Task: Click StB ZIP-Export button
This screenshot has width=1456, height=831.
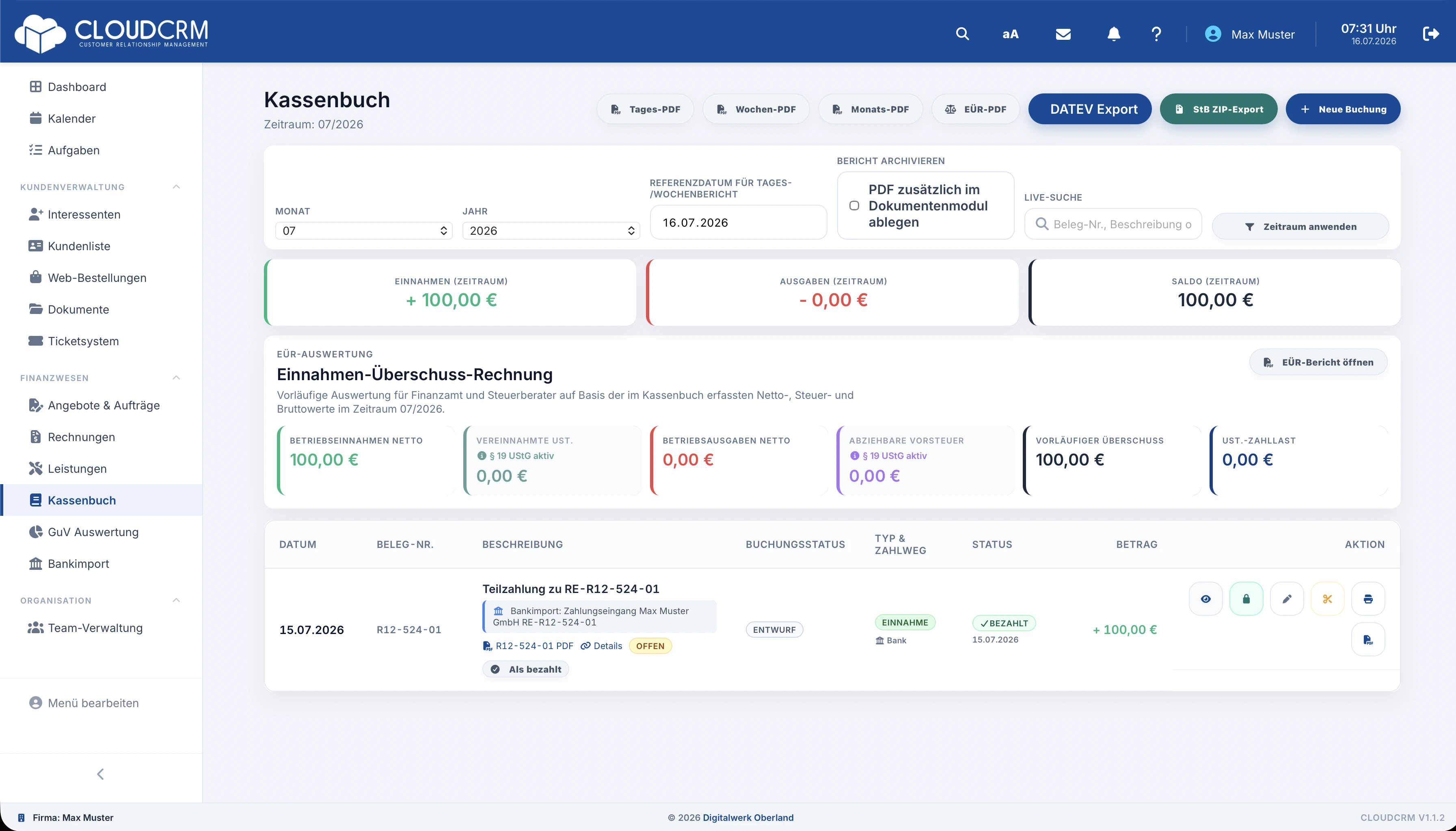Action: click(x=1218, y=109)
